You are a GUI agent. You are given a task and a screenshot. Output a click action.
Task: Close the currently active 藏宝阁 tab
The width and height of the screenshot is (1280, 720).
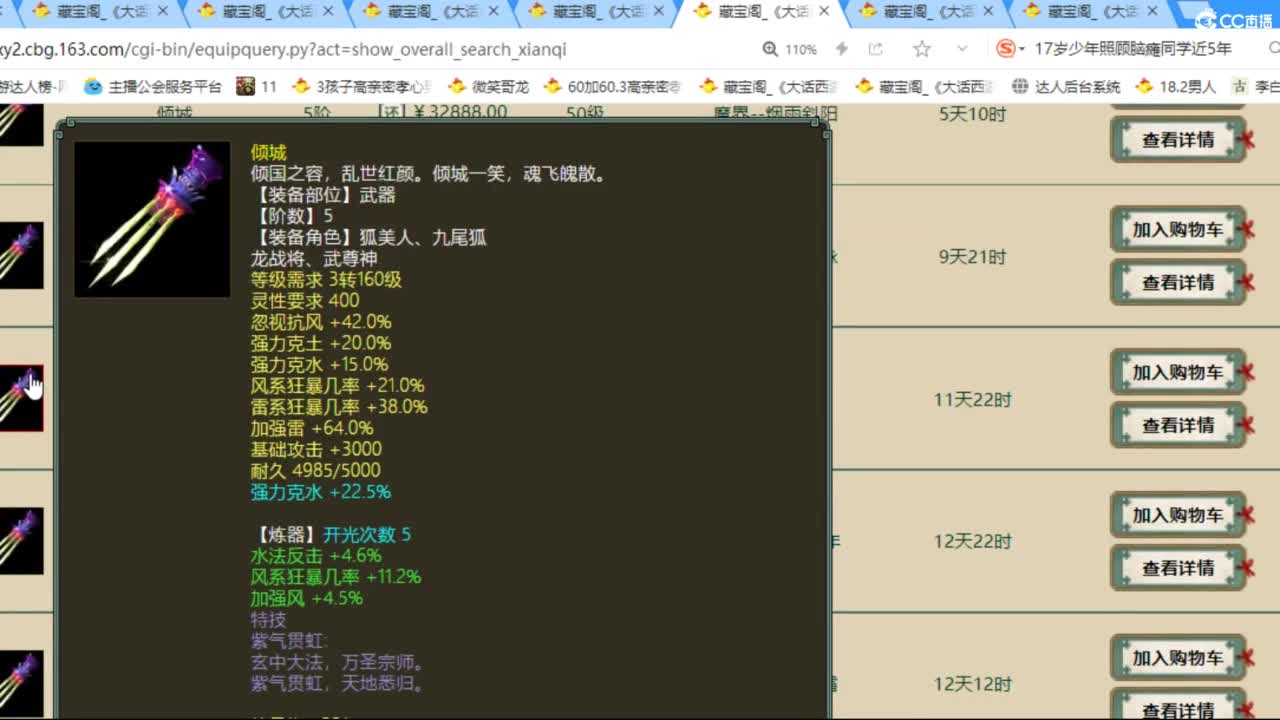[x=824, y=11]
